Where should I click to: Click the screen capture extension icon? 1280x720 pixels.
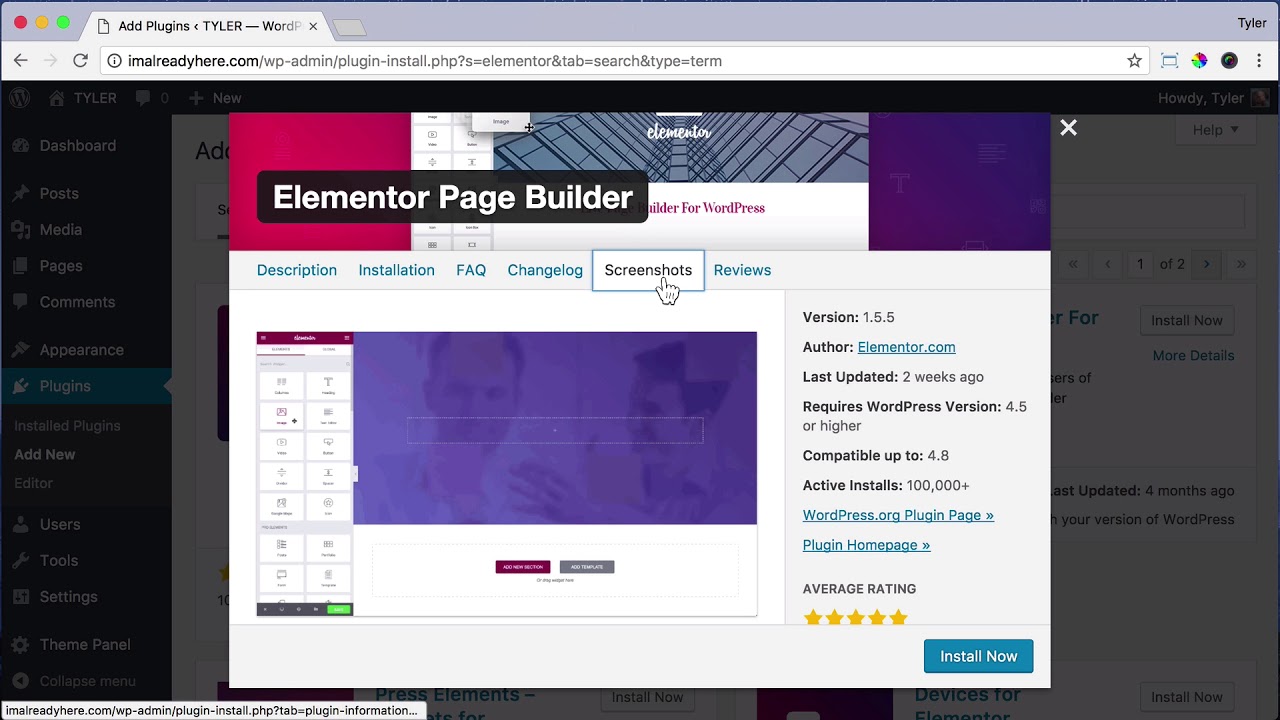pyautogui.click(x=1169, y=61)
